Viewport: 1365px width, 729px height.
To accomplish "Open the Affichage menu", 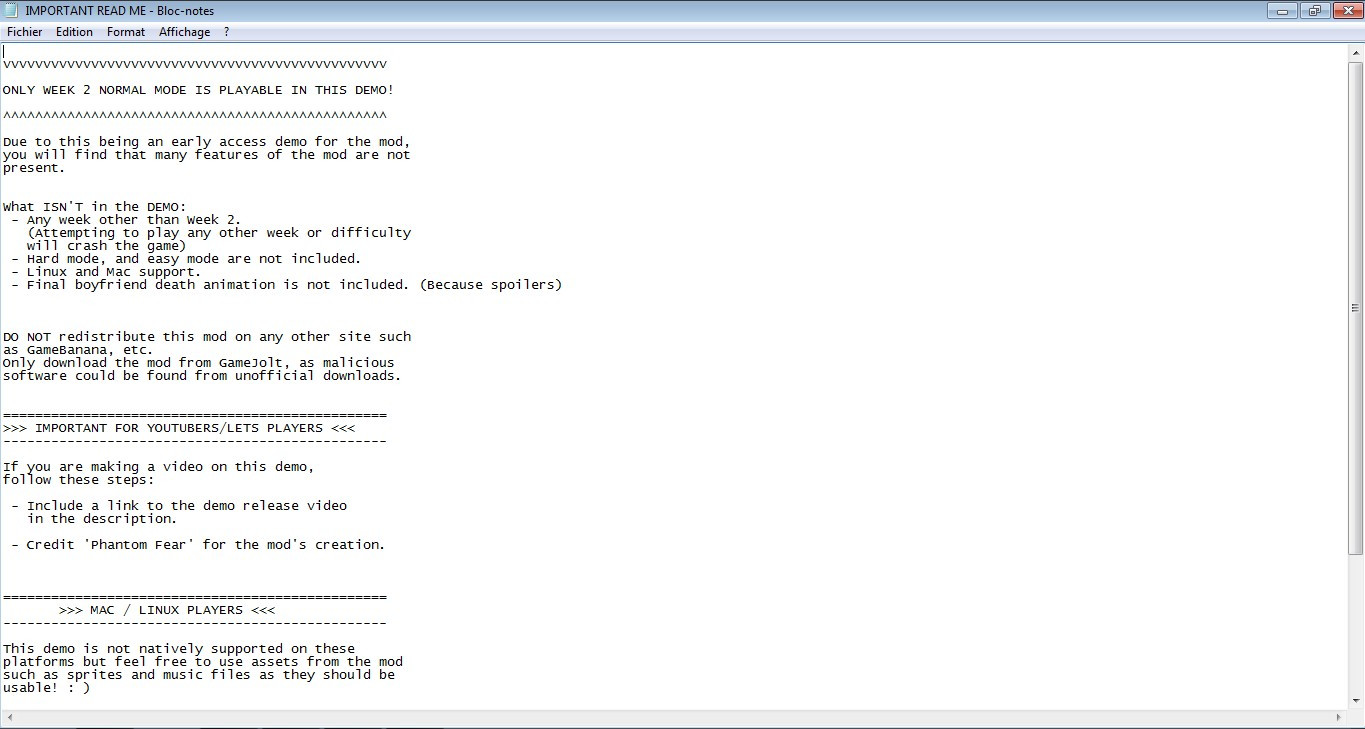I will (185, 32).
